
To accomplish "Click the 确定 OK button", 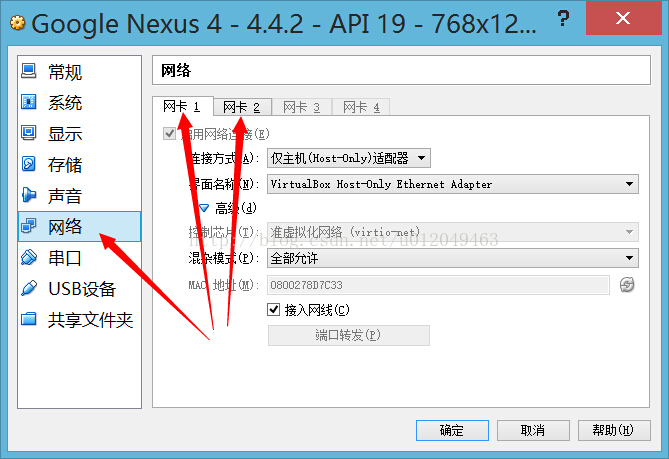I will coord(452,430).
